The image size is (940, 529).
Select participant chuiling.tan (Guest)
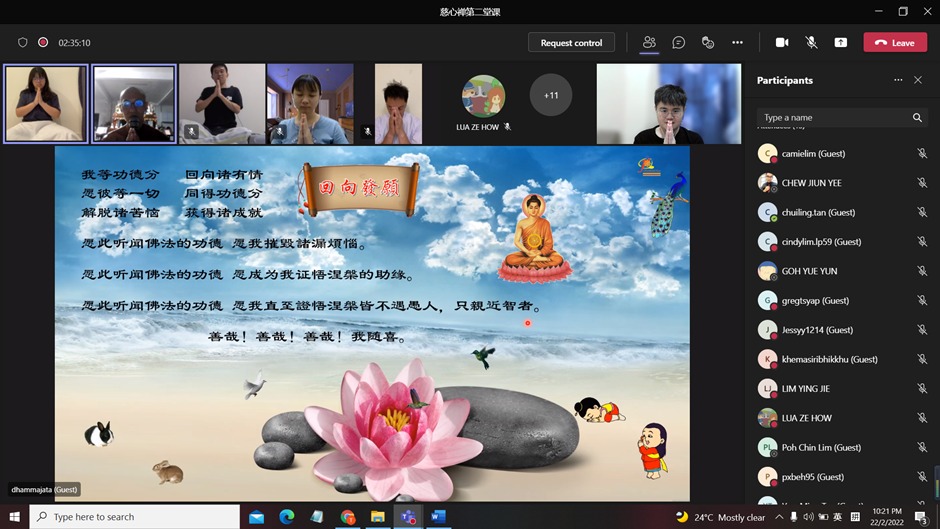coord(842,212)
